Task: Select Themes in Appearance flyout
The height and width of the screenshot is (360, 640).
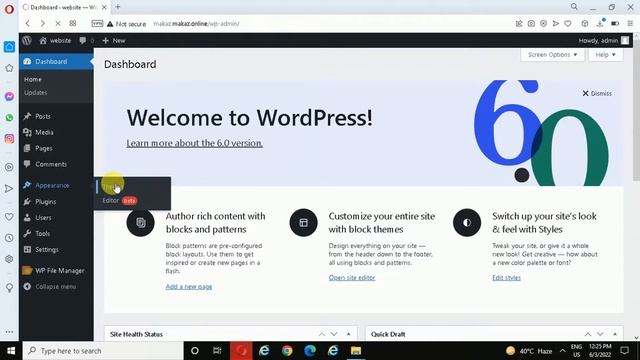Action: pos(113,187)
